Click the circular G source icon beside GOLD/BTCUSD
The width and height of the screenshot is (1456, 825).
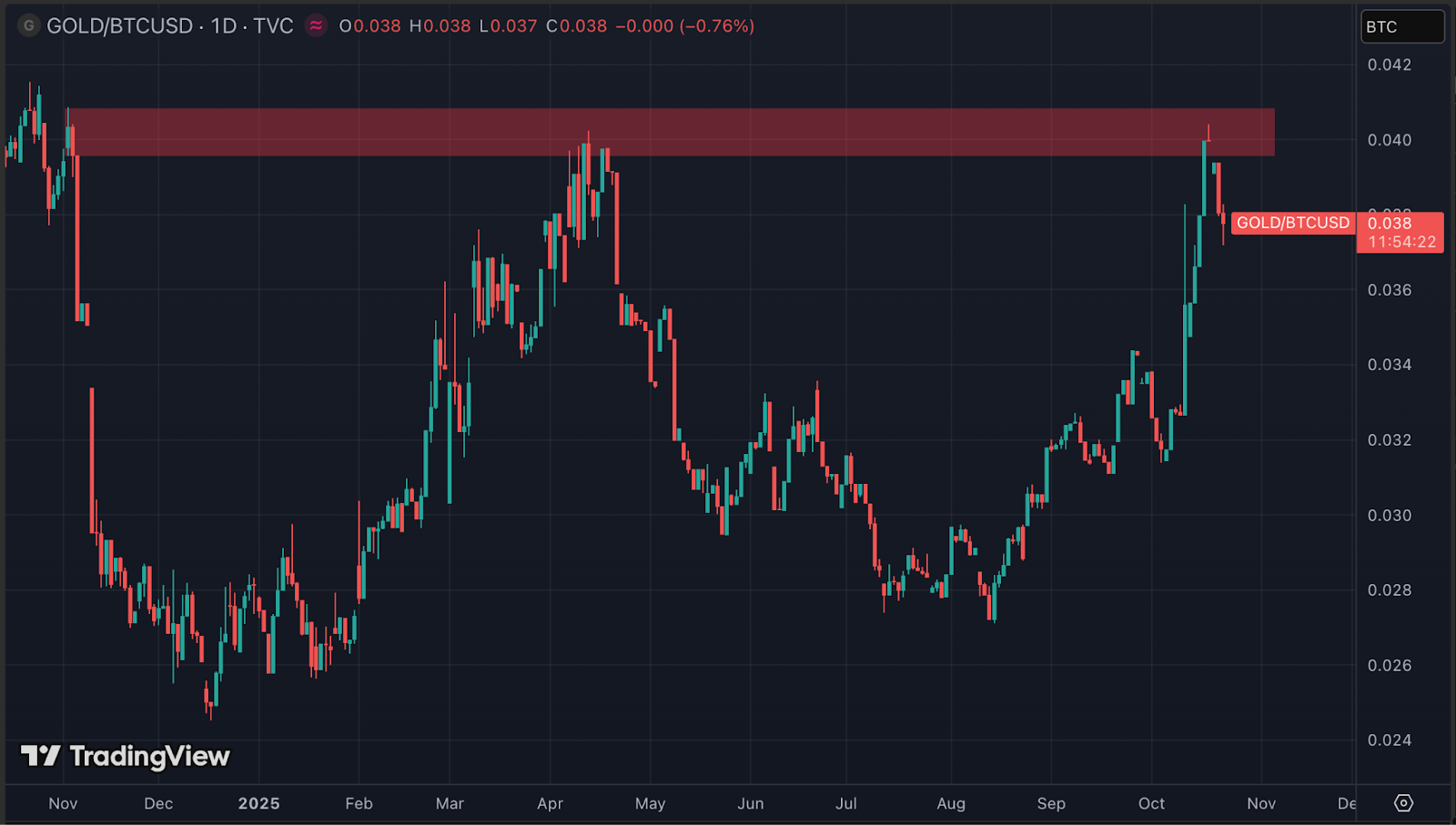(x=28, y=26)
